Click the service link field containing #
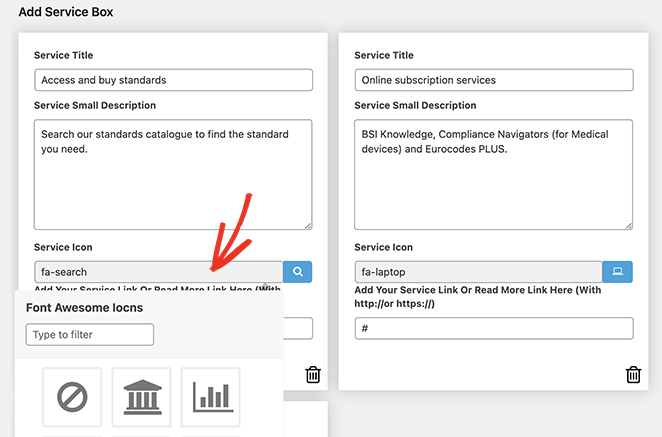 [x=493, y=328]
